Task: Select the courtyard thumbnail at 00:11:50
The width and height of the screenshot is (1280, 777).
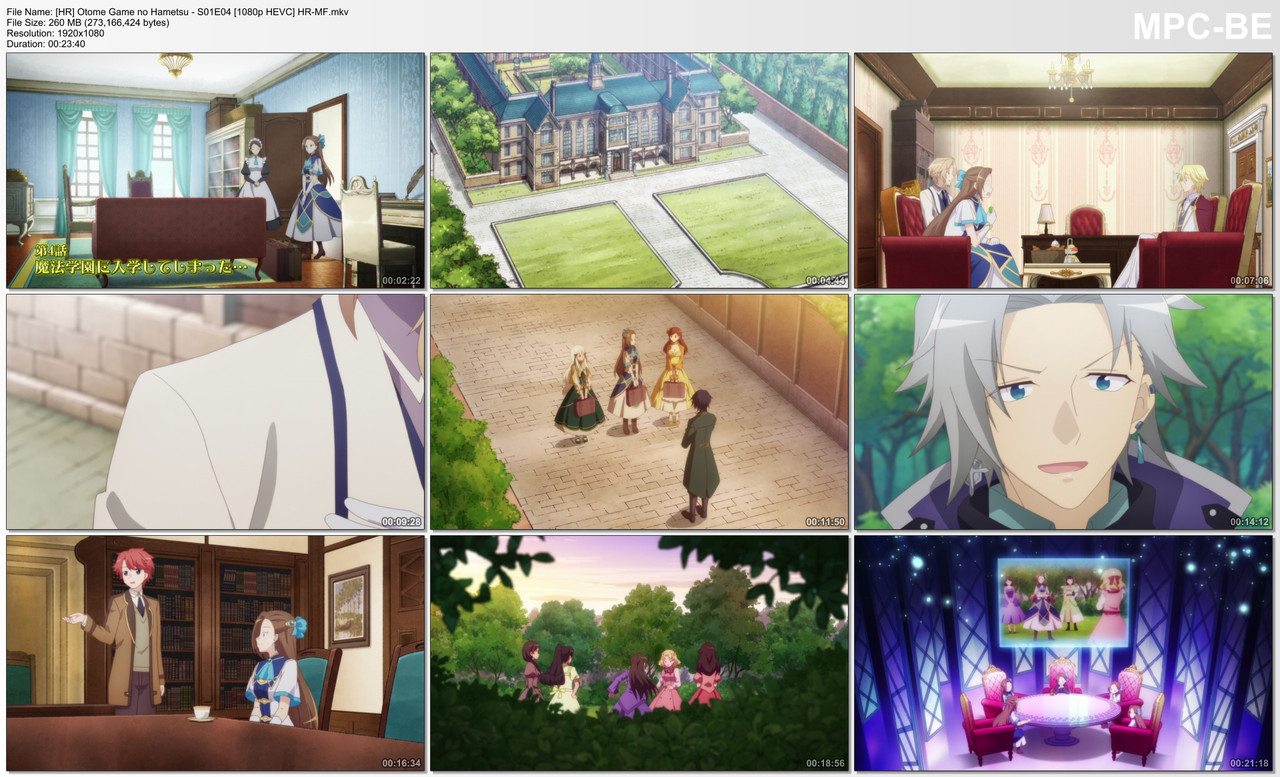Action: (640, 412)
